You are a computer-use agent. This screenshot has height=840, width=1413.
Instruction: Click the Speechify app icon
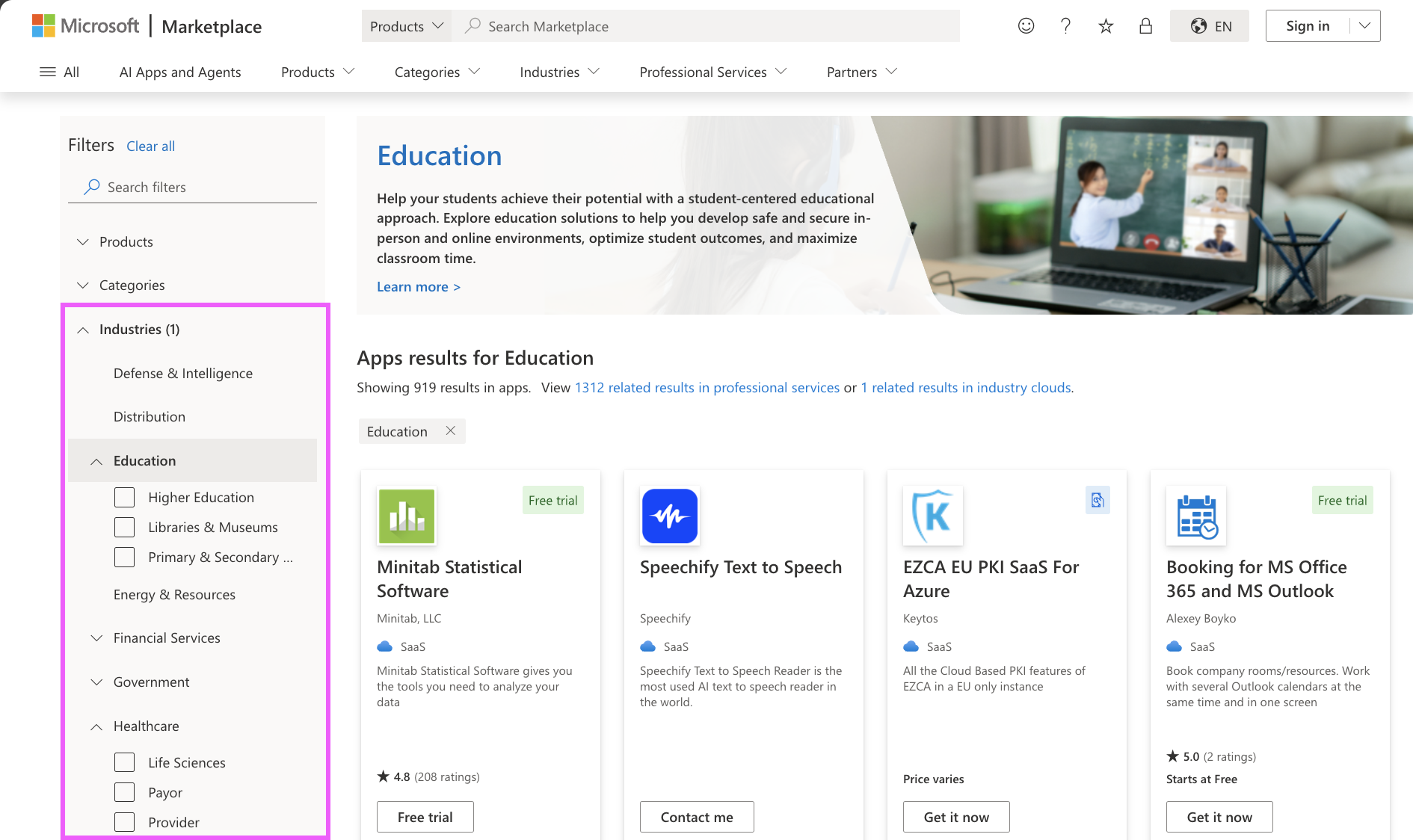pos(670,516)
